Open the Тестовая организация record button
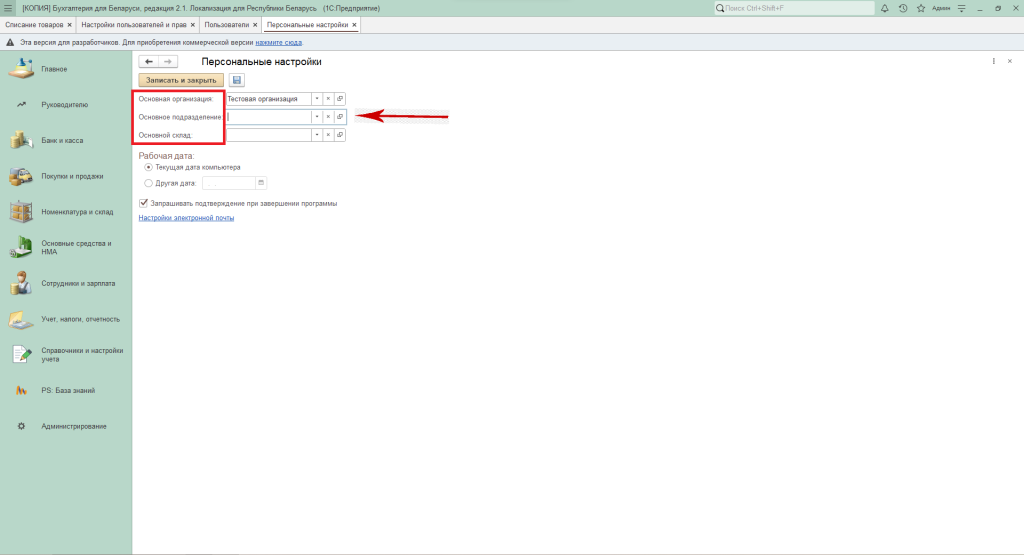The height and width of the screenshot is (555, 1024). (x=340, y=99)
